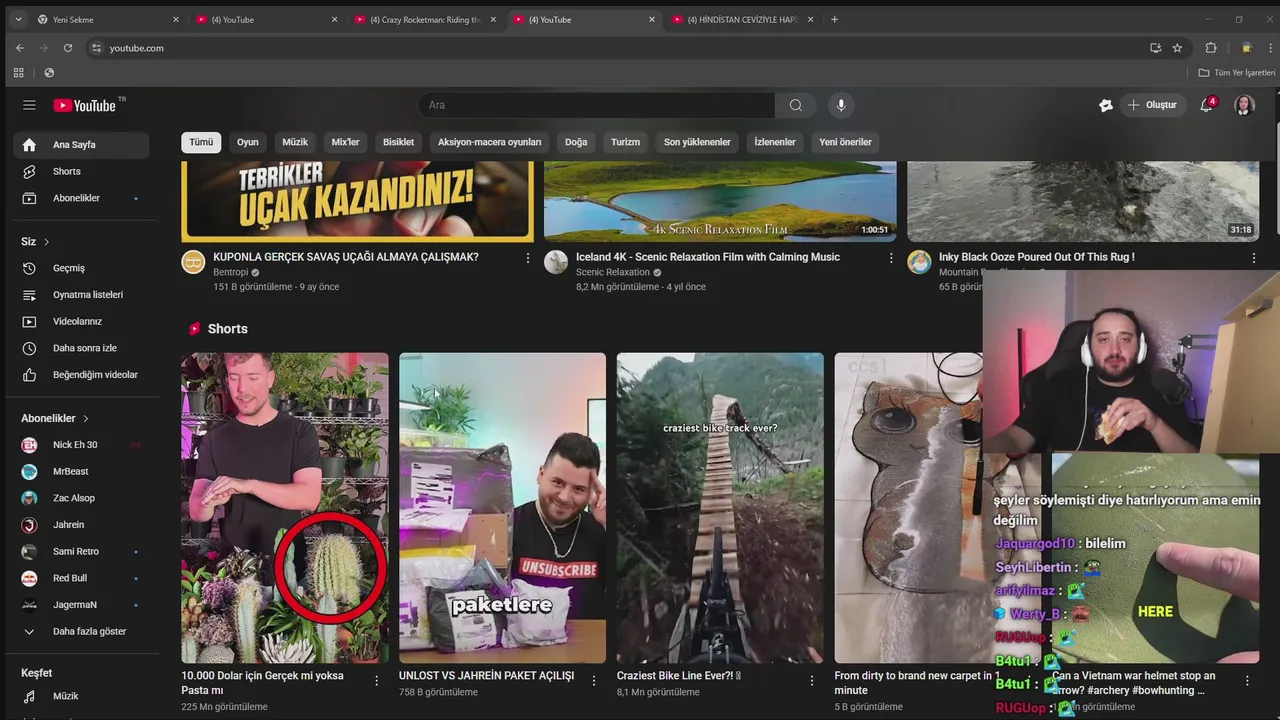Open the account avatar menu
This screenshot has width=1280, height=720.
coord(1244,105)
